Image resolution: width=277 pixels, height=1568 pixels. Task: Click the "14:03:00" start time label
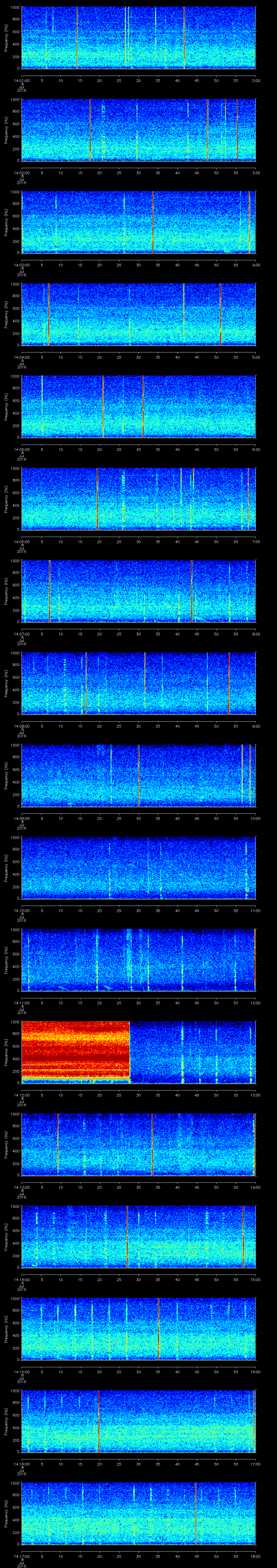pos(21,265)
